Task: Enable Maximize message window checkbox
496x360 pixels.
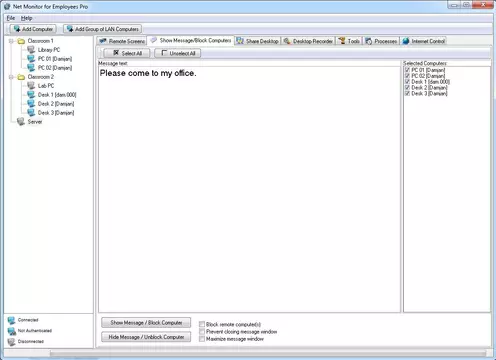Action: pyautogui.click(x=202, y=339)
